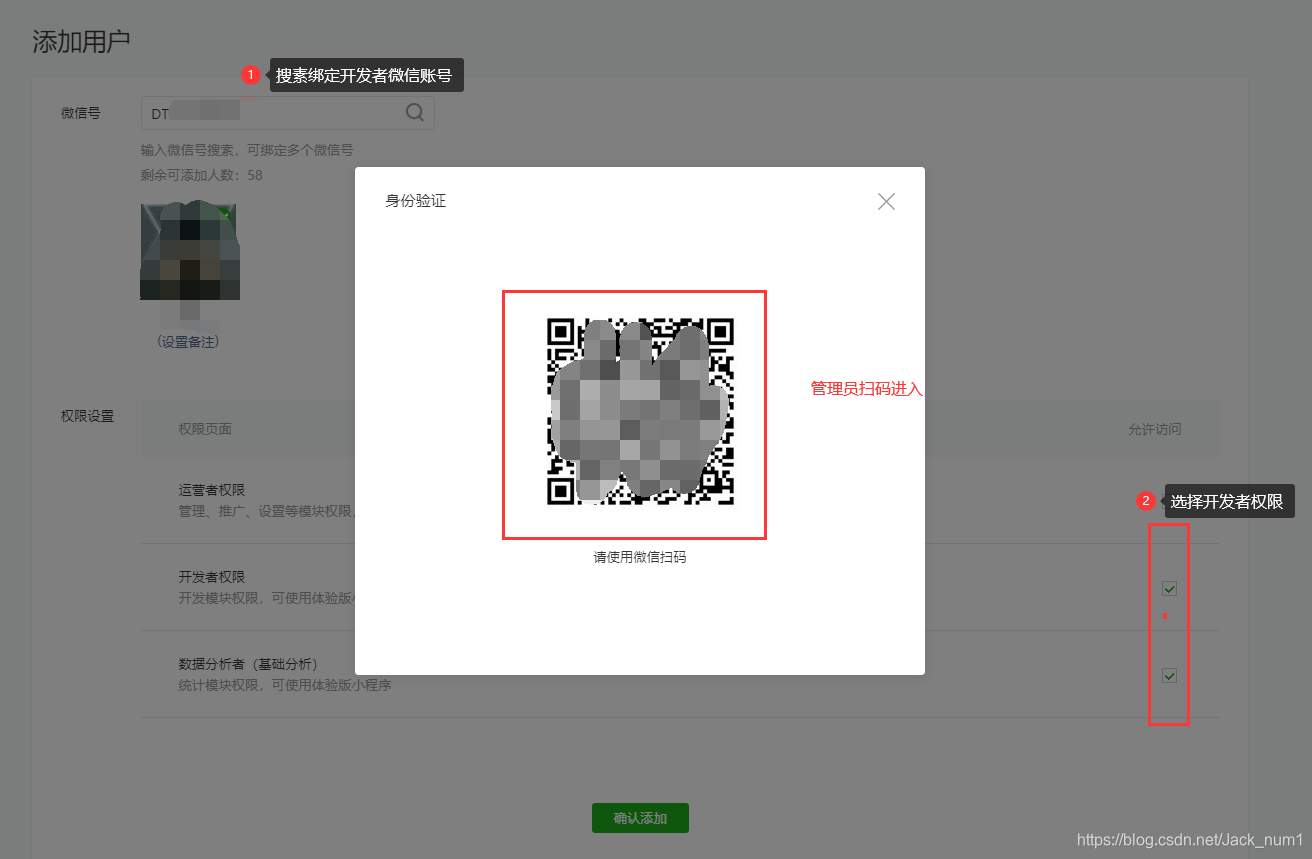The width and height of the screenshot is (1312, 859).
Task: Click the search magnifier icon in WeChat ID field
Action: click(415, 113)
